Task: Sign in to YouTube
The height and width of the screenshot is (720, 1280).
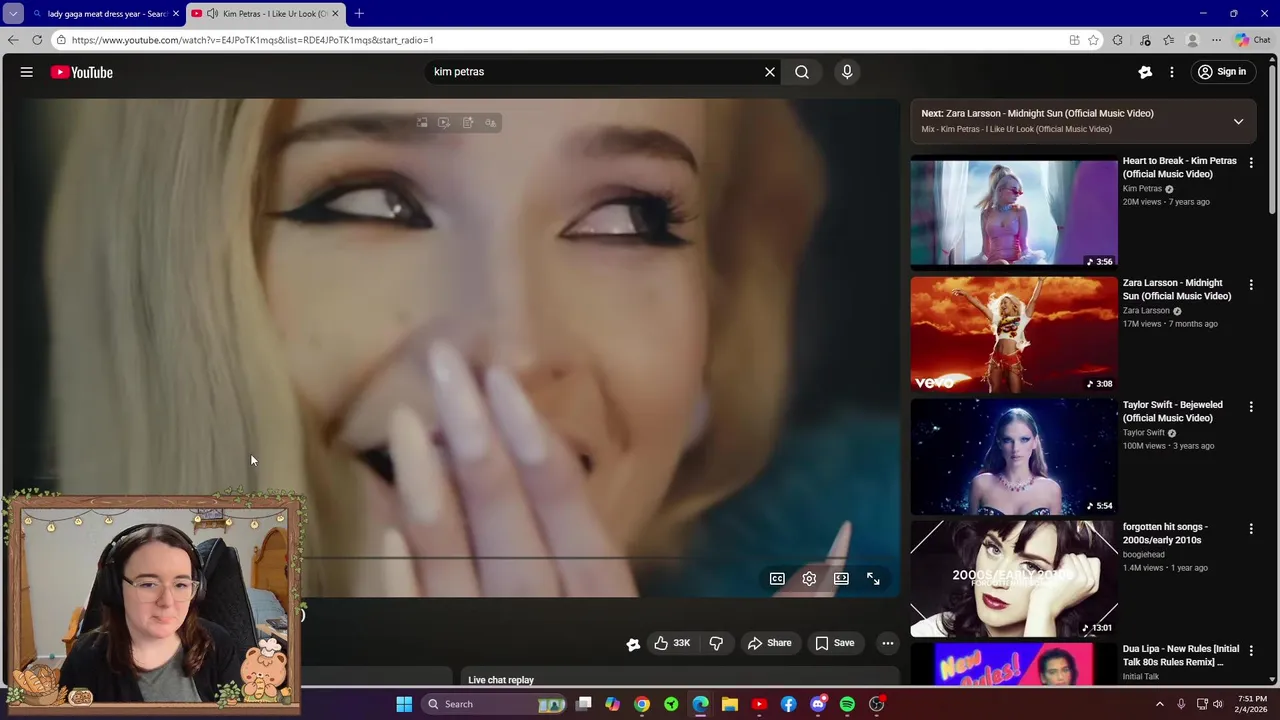Action: point(1222,72)
